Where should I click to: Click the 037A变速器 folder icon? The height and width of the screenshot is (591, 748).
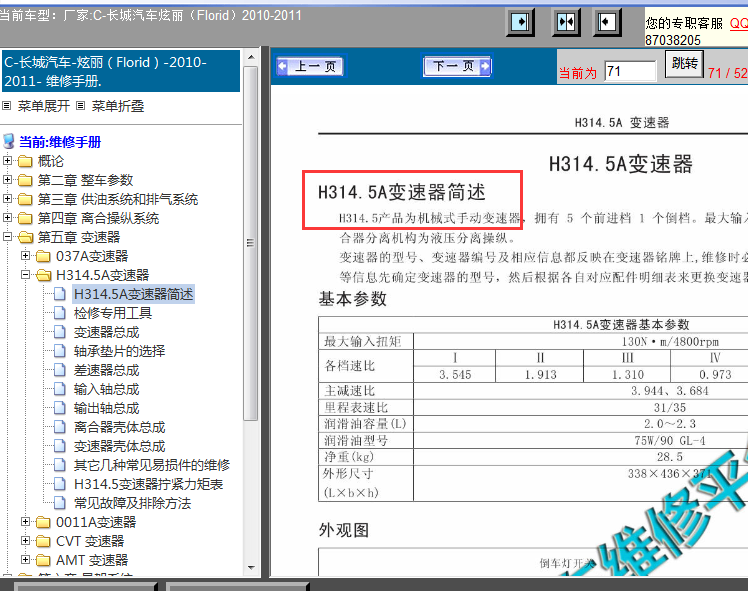43,257
